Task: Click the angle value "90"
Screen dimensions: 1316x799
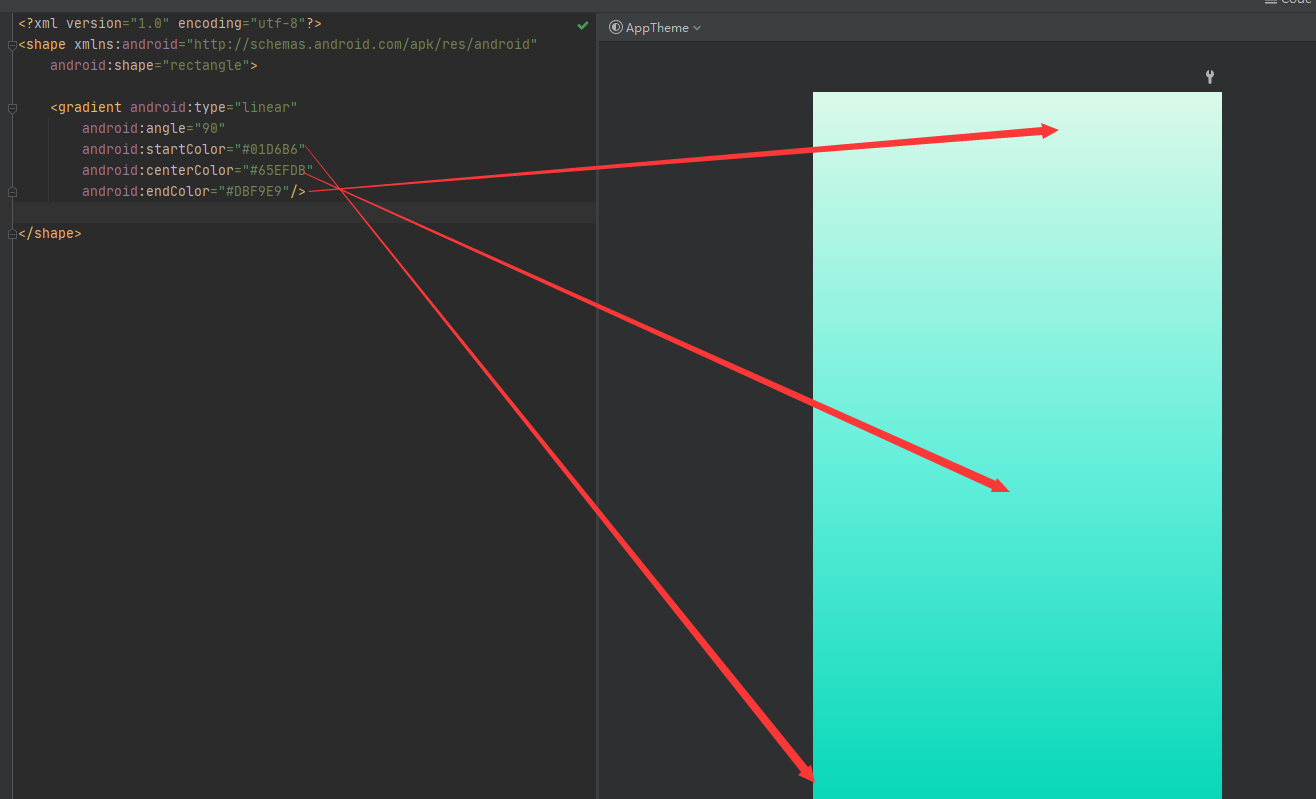Action: tap(210, 128)
